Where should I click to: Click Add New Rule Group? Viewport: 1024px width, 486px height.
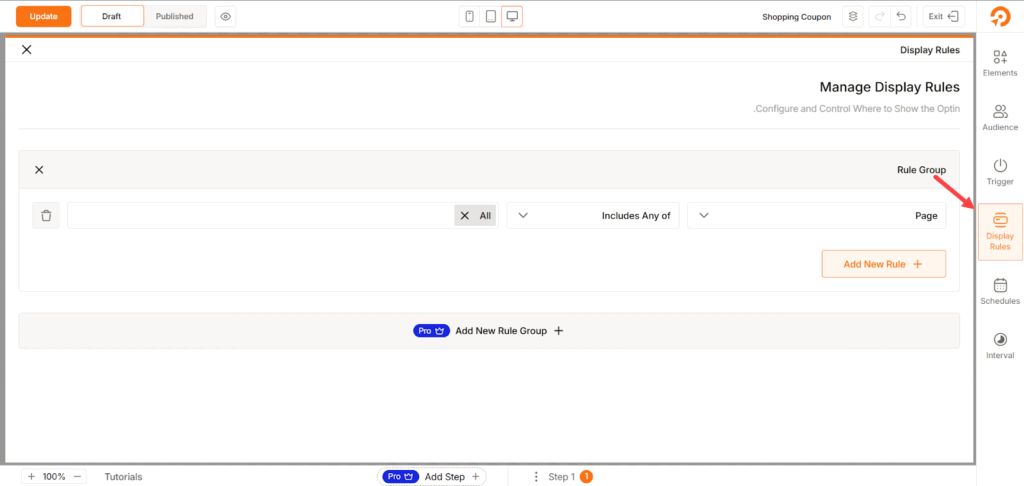488,331
